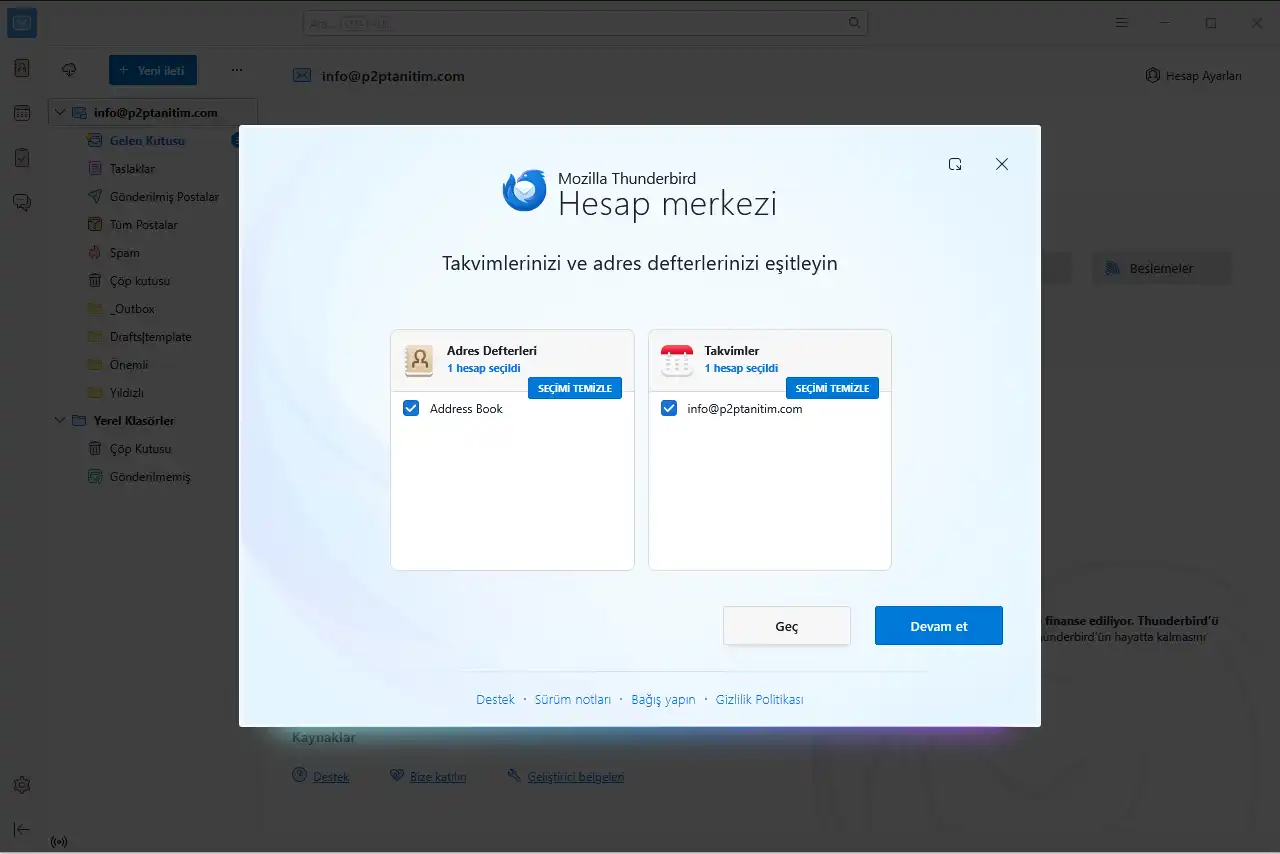Open the Chat space icon

(22, 202)
